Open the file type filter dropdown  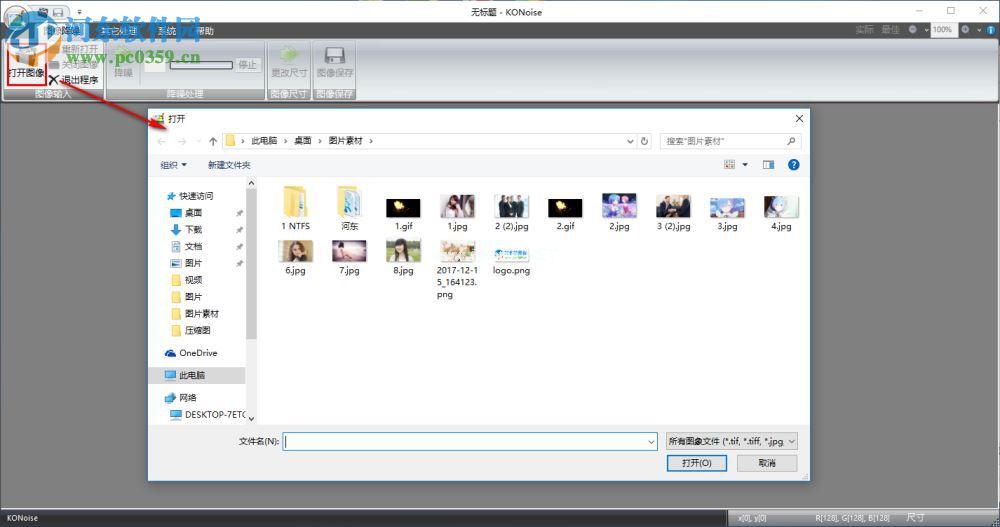(732, 440)
